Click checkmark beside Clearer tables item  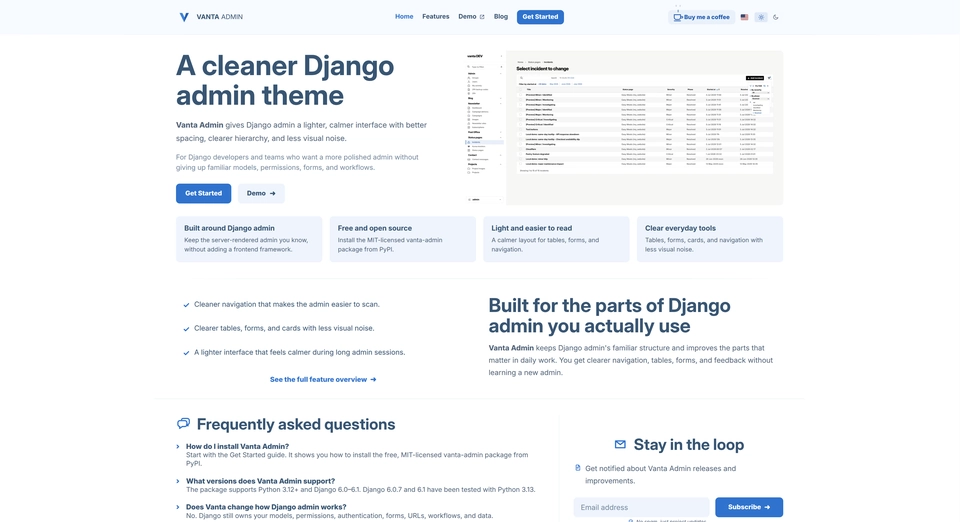click(186, 329)
